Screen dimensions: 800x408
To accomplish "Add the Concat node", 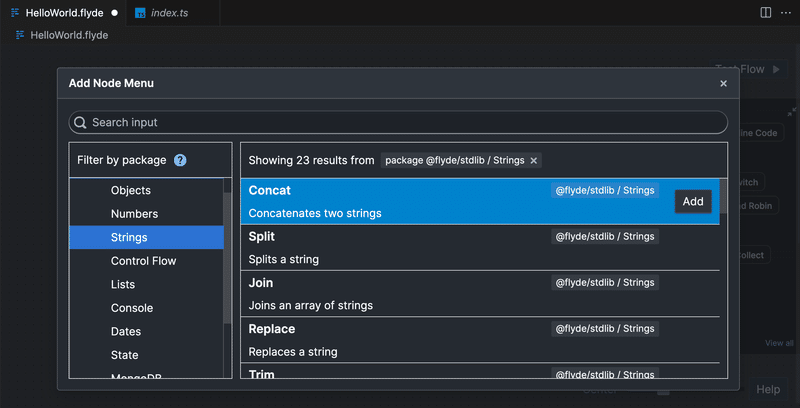I will coord(693,201).
